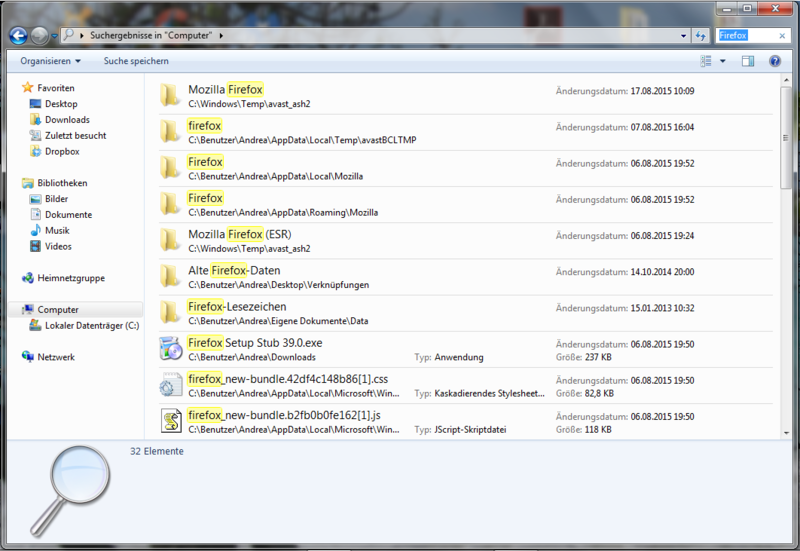Select Netzwerk in the sidebar
Viewport: 800px width, 551px height.
click(56, 357)
